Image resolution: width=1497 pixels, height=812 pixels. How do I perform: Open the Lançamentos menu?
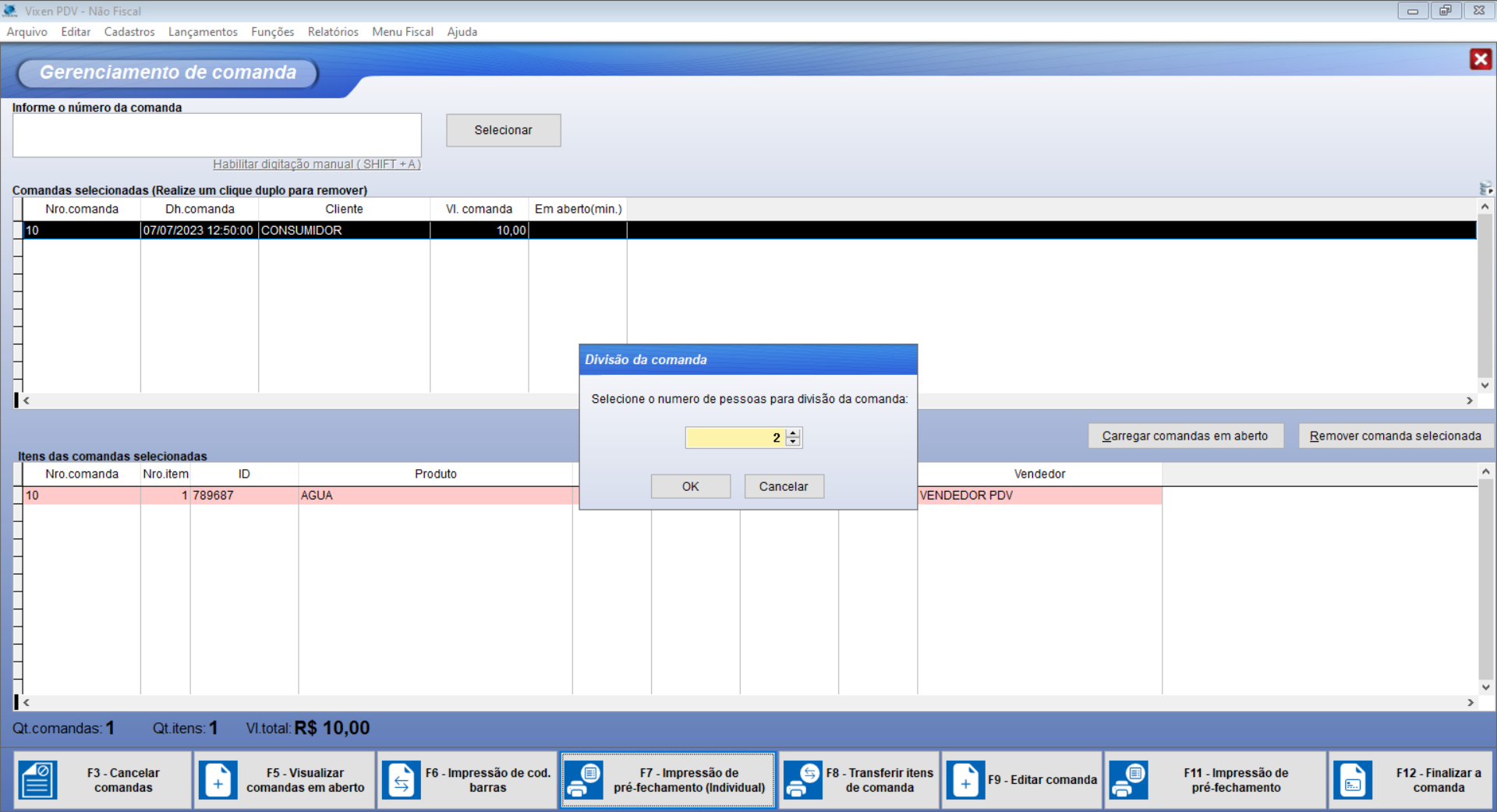[x=203, y=32]
